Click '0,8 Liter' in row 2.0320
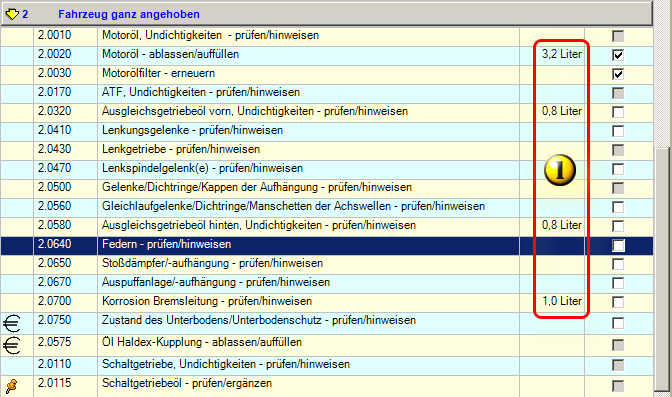Screen dimensions: 672x397 tap(562, 111)
